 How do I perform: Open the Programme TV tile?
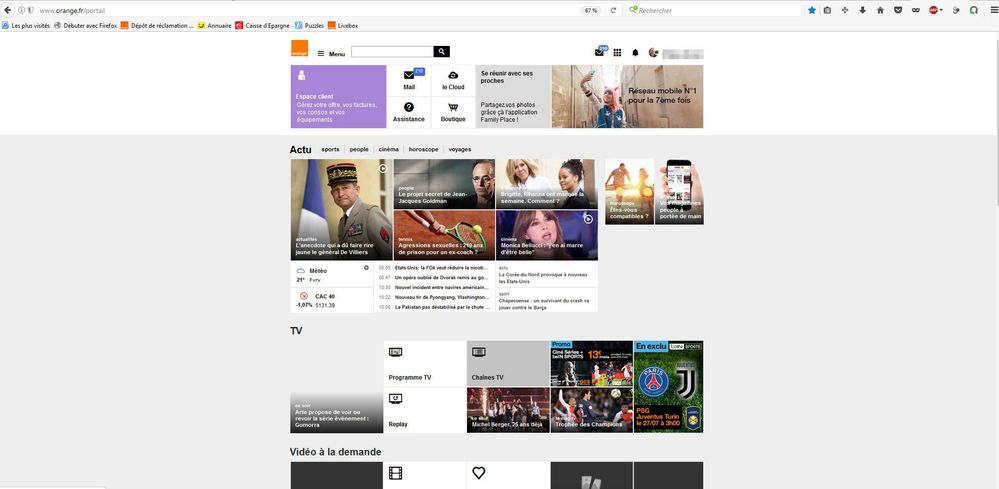(425, 364)
